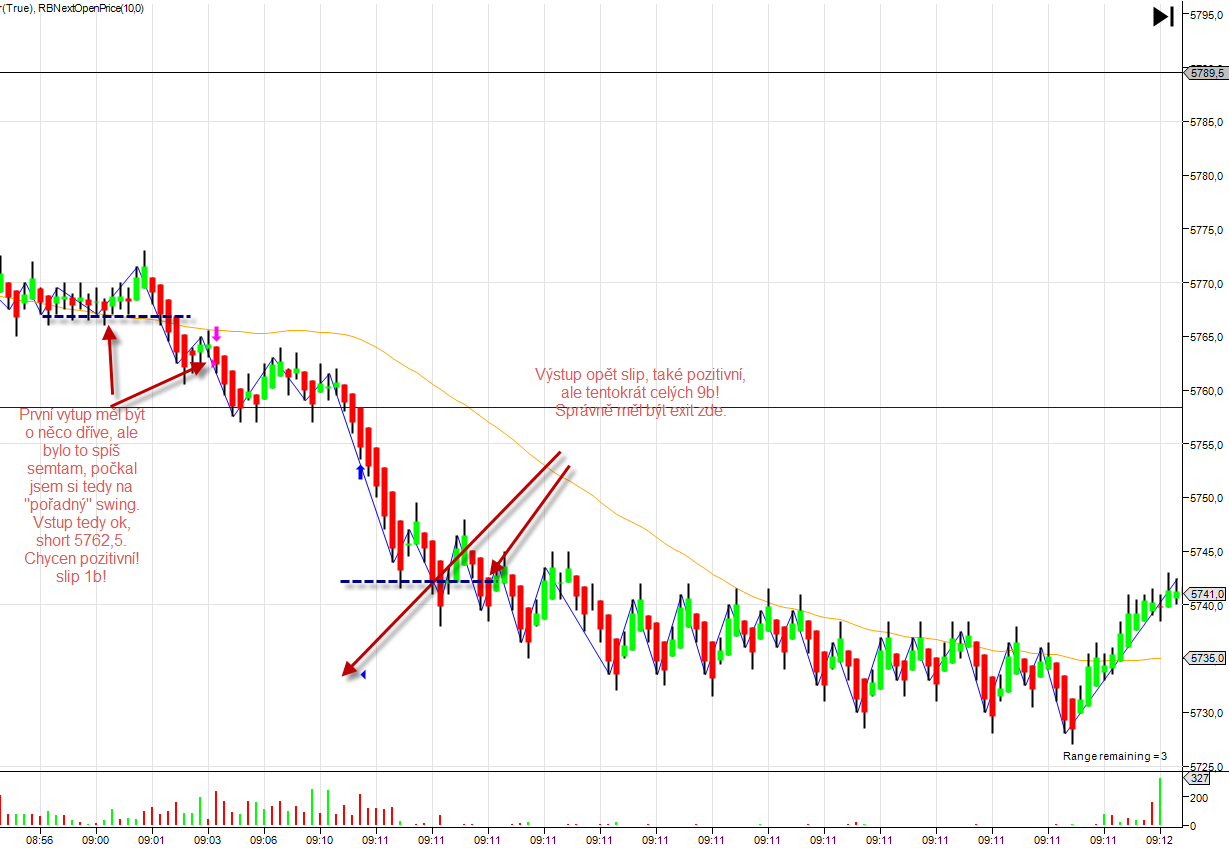This screenshot has width=1229, height=848.
Task: Click the 09:03 time axis label
Action: pos(208,839)
